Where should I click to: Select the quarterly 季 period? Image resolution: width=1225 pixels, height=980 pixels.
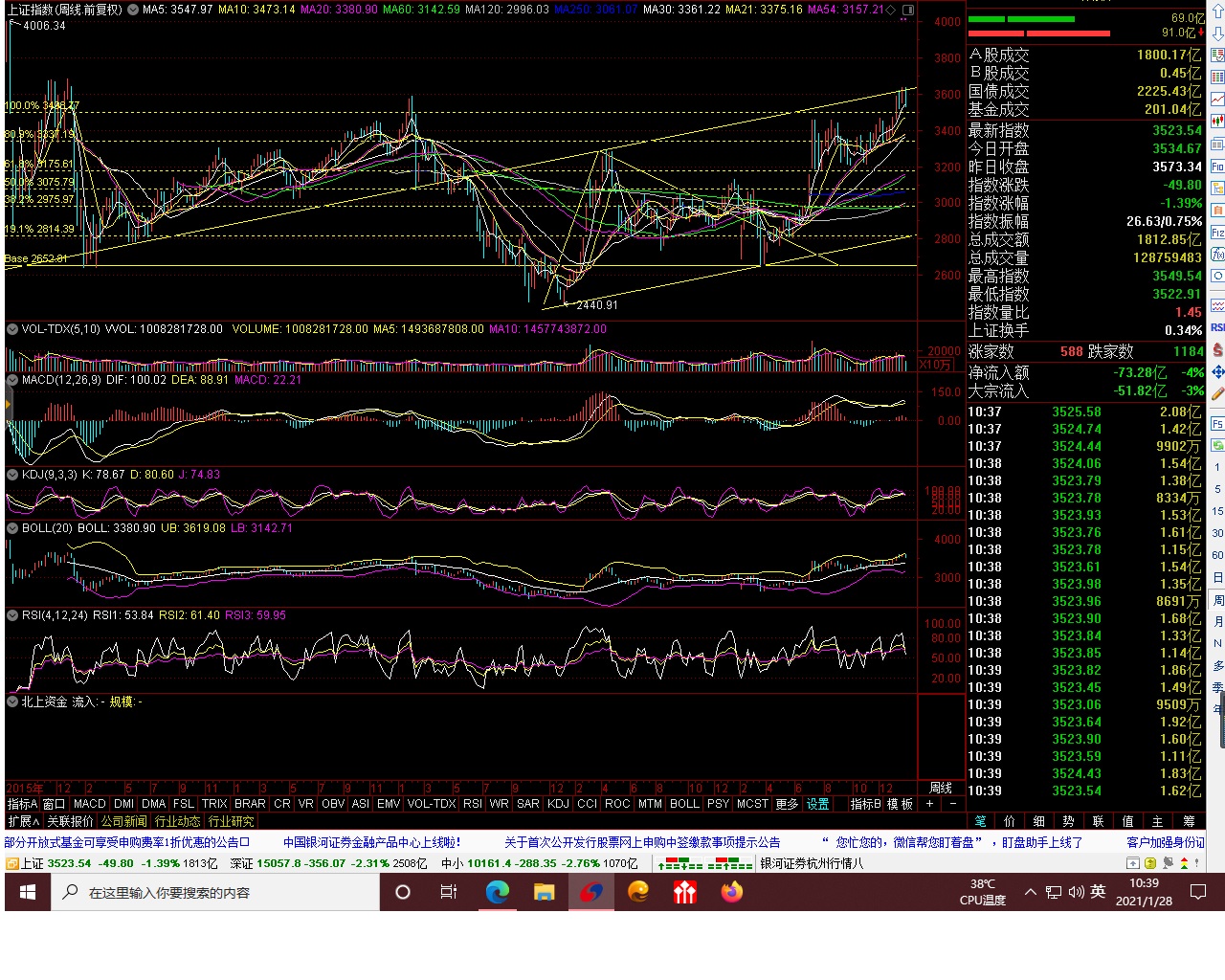pyautogui.click(x=1217, y=687)
